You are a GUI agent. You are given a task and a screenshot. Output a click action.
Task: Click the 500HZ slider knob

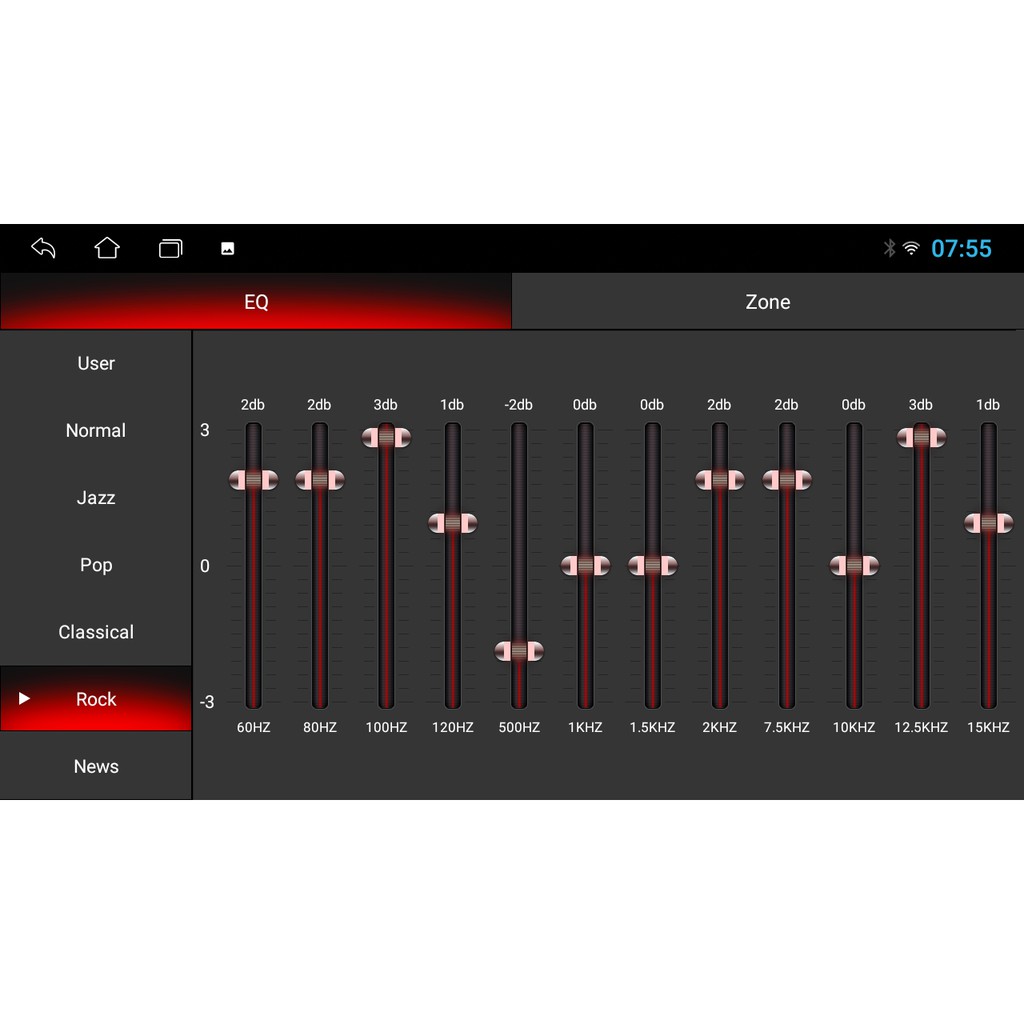coord(519,651)
